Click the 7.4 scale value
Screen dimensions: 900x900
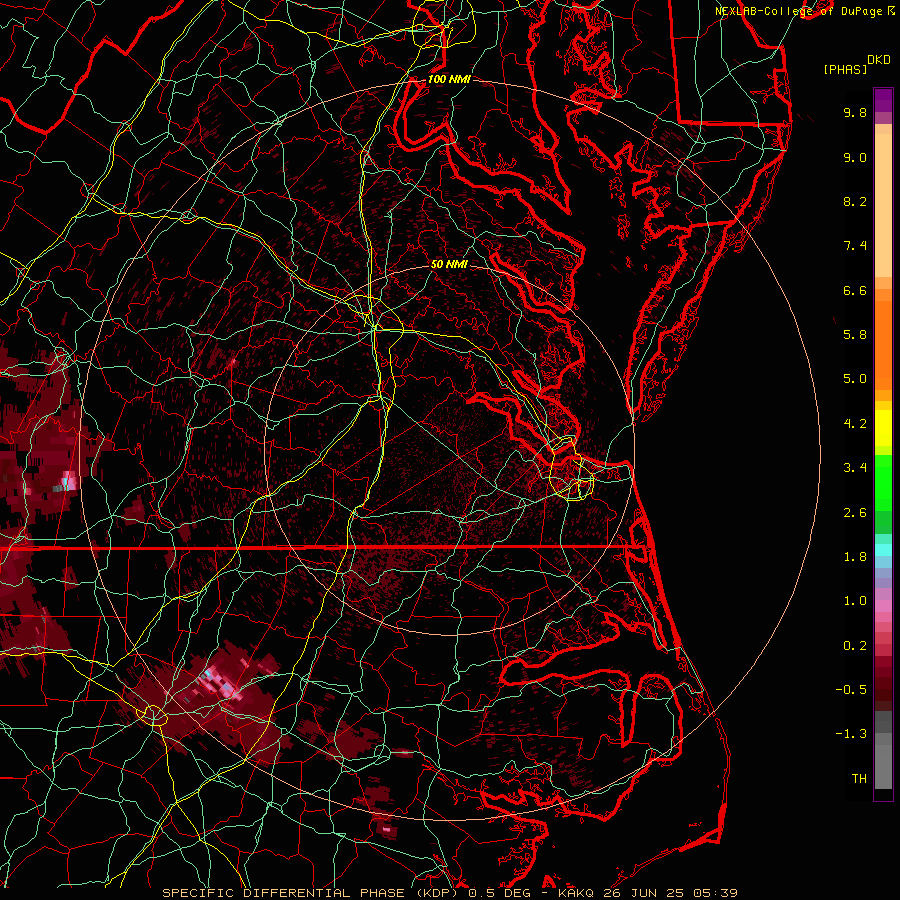[x=855, y=246]
